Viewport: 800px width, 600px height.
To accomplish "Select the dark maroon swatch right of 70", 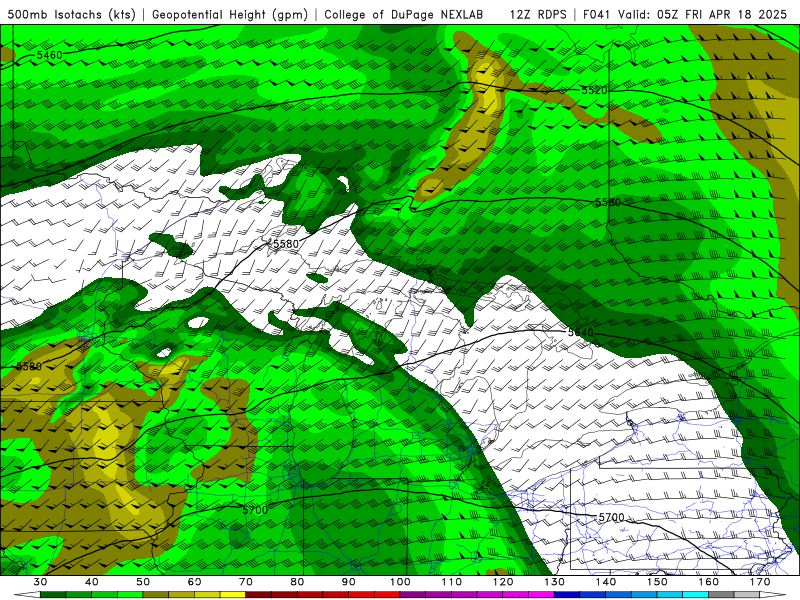I will pyautogui.click(x=259, y=595).
